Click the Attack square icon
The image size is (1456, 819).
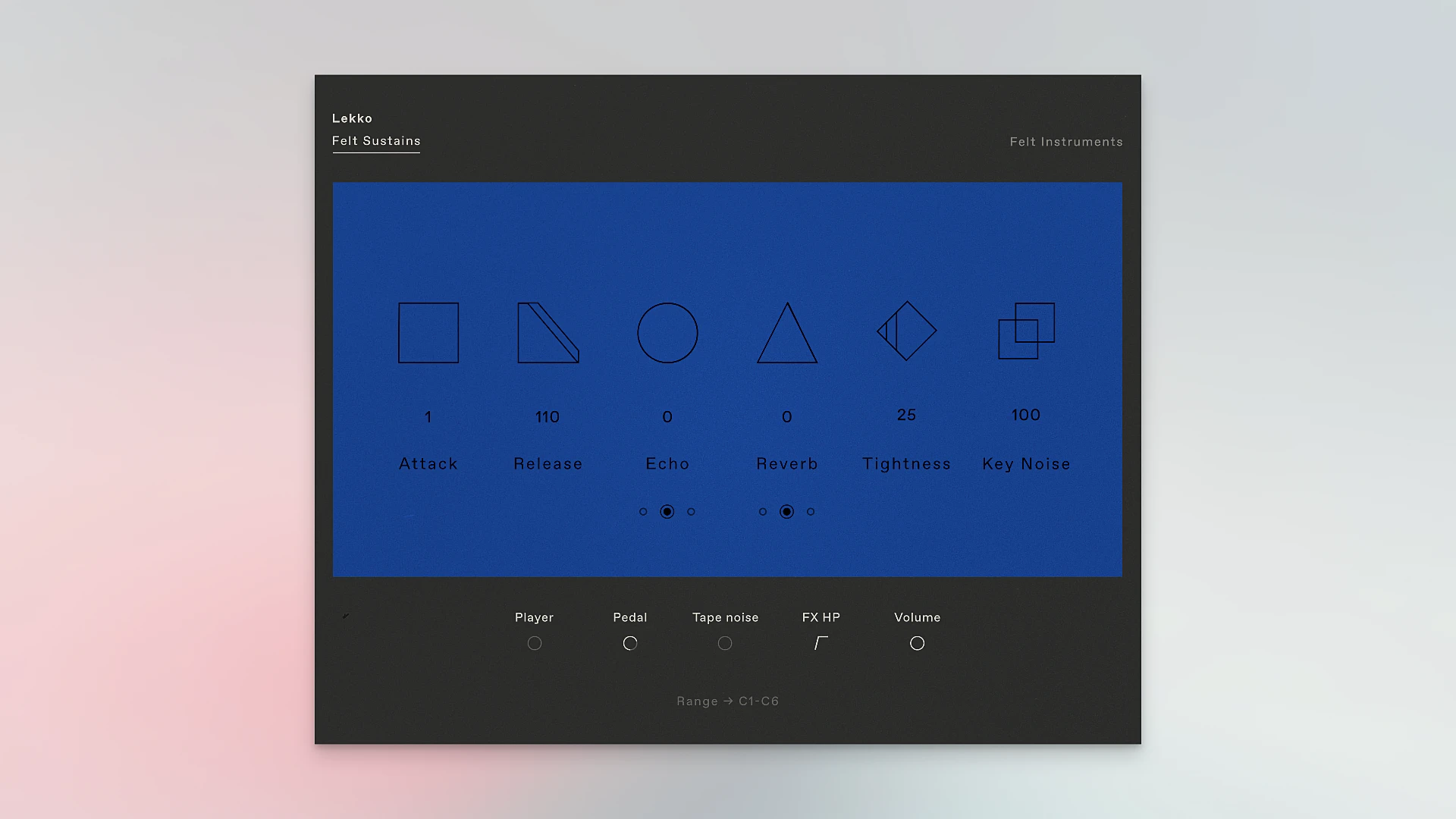click(x=428, y=333)
